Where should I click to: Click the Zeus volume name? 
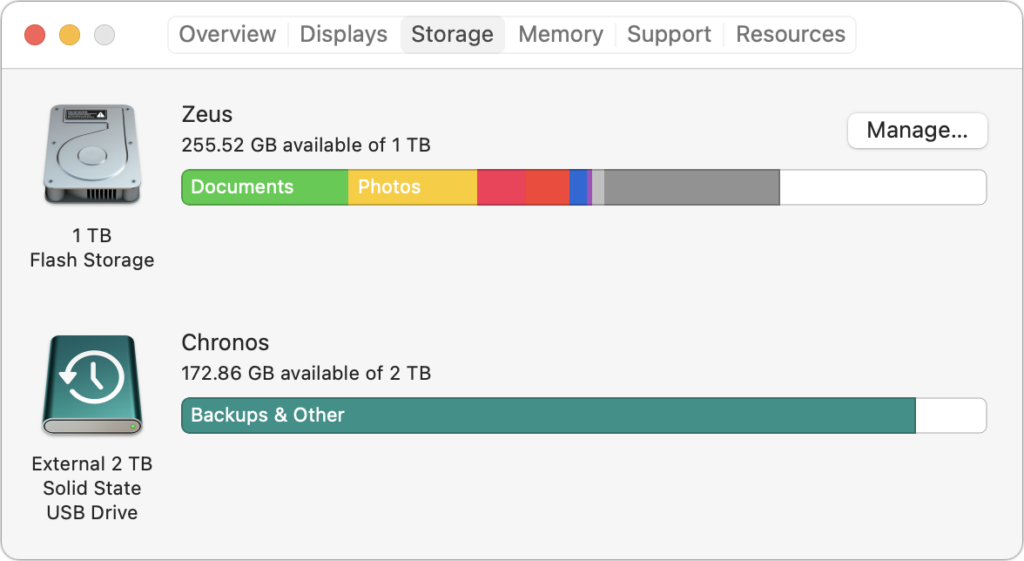pyautogui.click(x=207, y=115)
